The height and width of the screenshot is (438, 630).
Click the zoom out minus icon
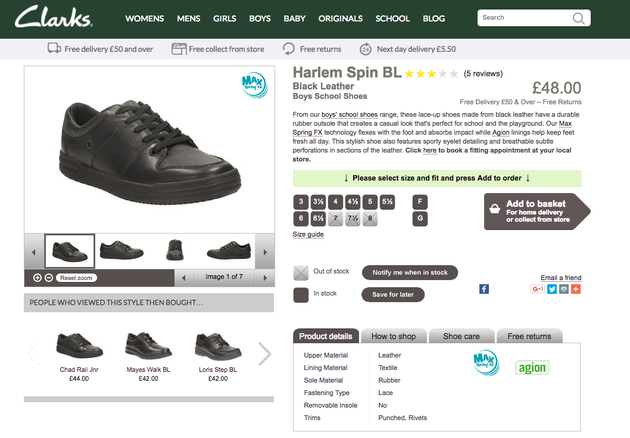(49, 278)
